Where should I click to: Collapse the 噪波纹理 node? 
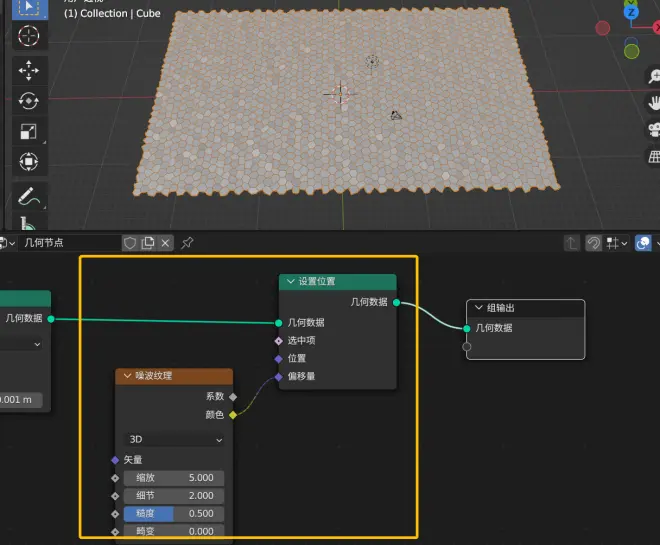point(127,376)
